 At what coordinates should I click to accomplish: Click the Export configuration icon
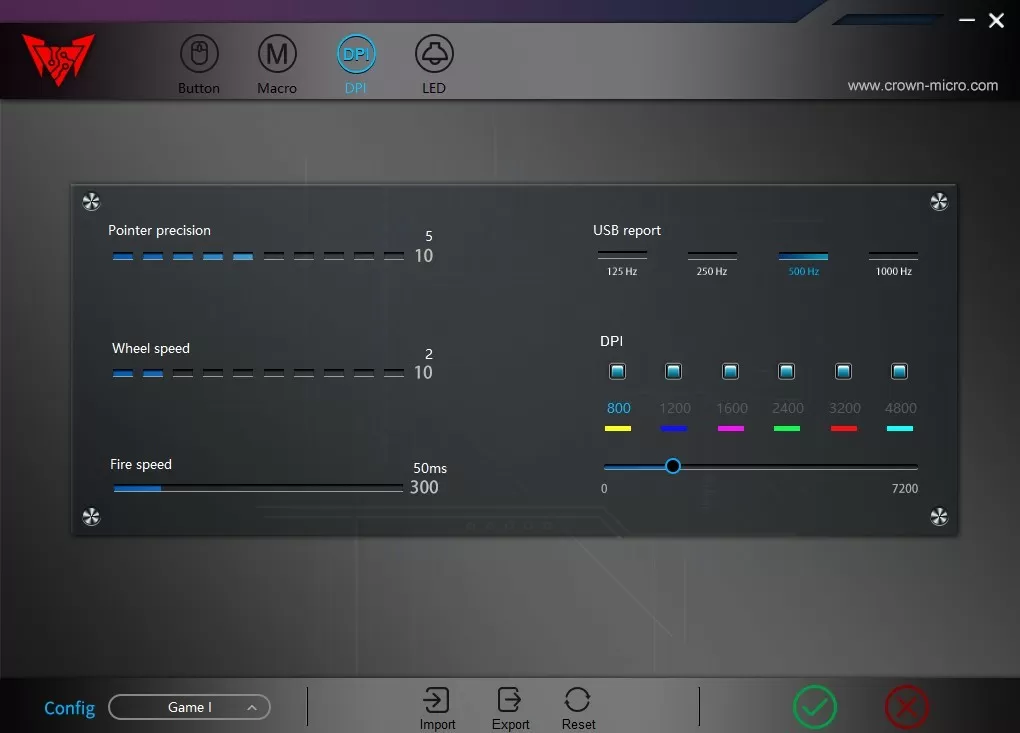[x=510, y=700]
